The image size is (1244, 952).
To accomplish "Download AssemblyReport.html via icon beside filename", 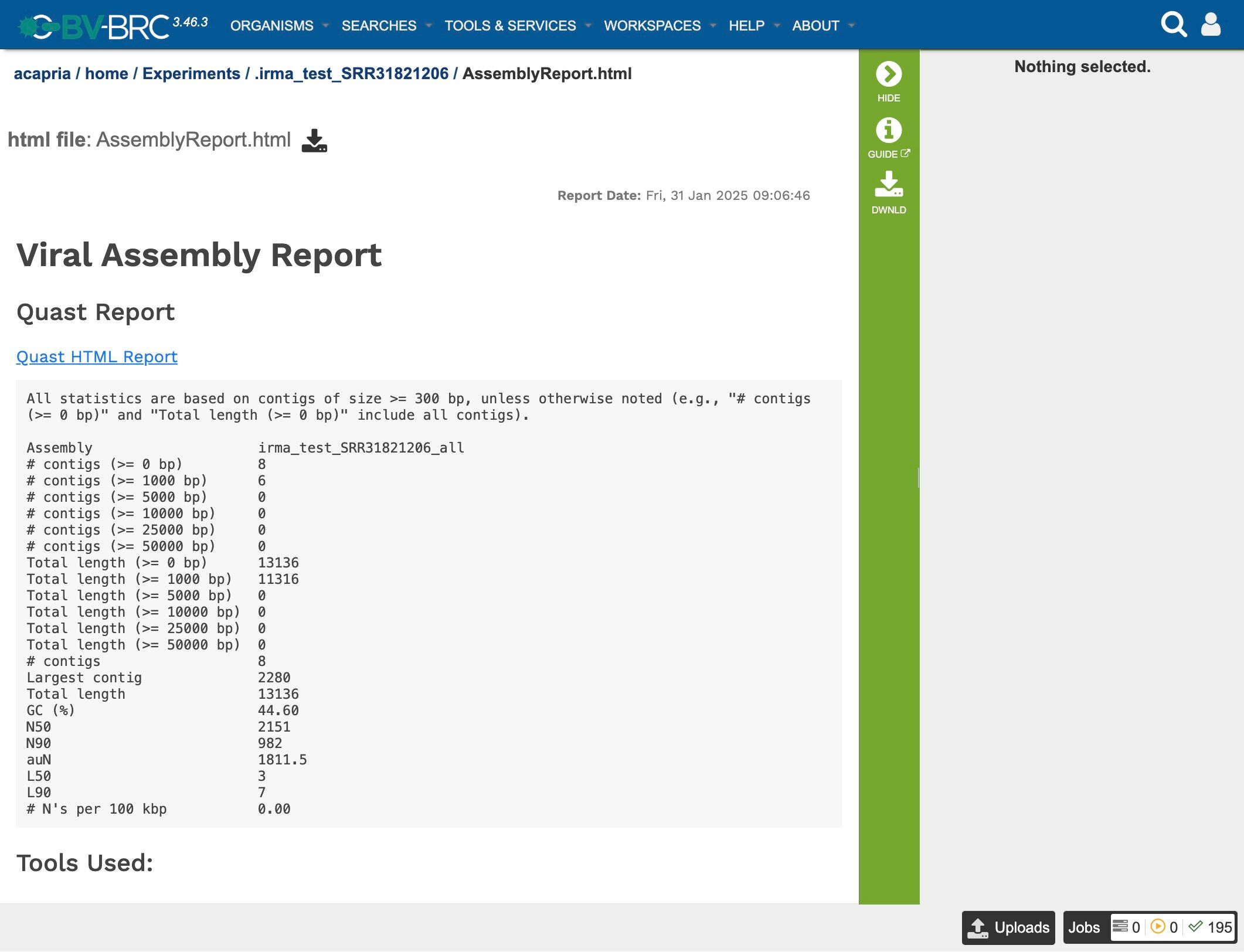I will (x=314, y=141).
